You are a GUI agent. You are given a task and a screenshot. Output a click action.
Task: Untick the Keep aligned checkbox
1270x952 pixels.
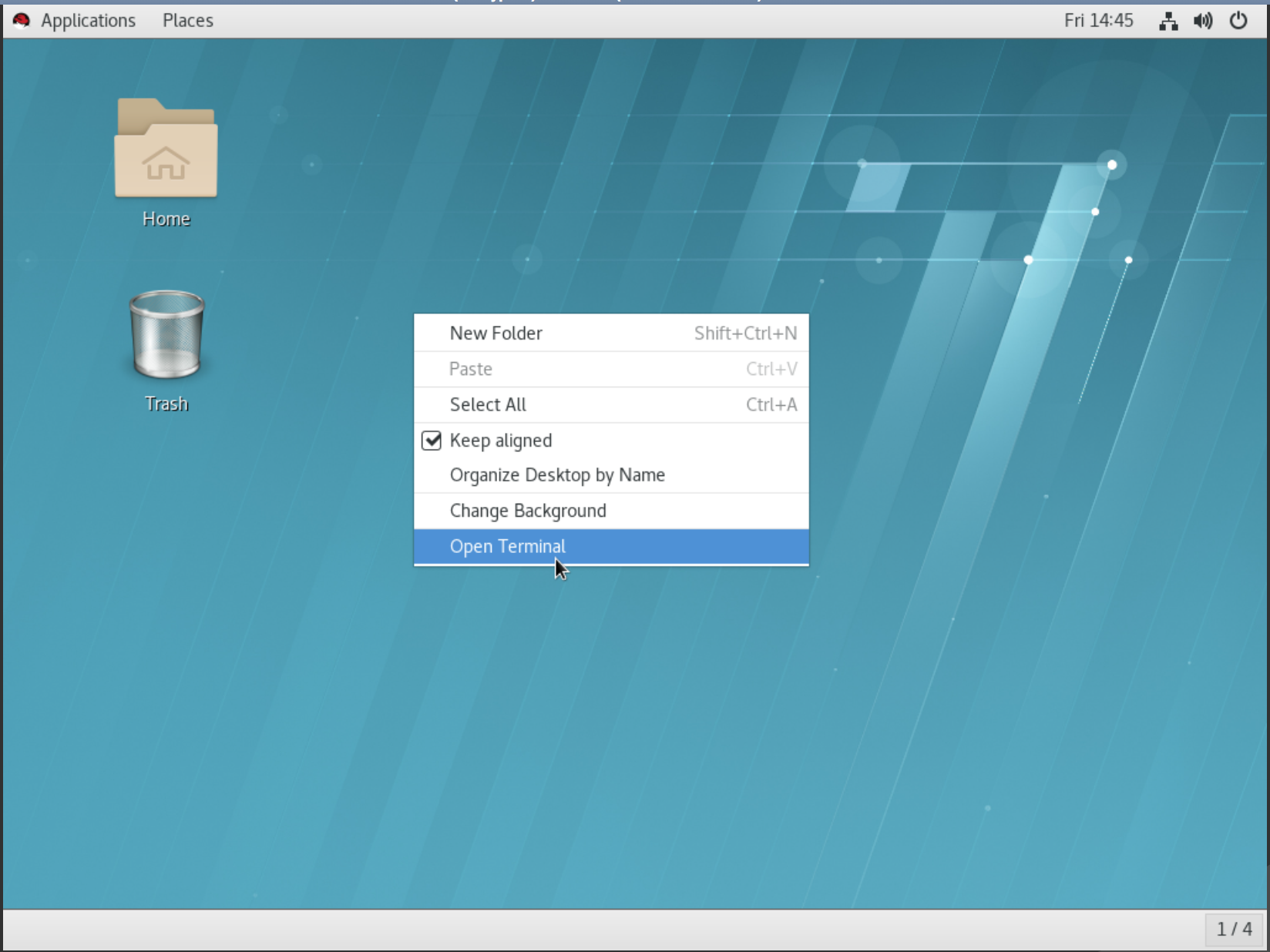(x=432, y=441)
